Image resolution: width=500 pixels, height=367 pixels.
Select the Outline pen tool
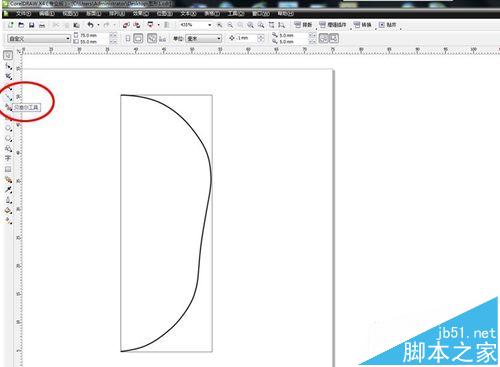(8, 200)
